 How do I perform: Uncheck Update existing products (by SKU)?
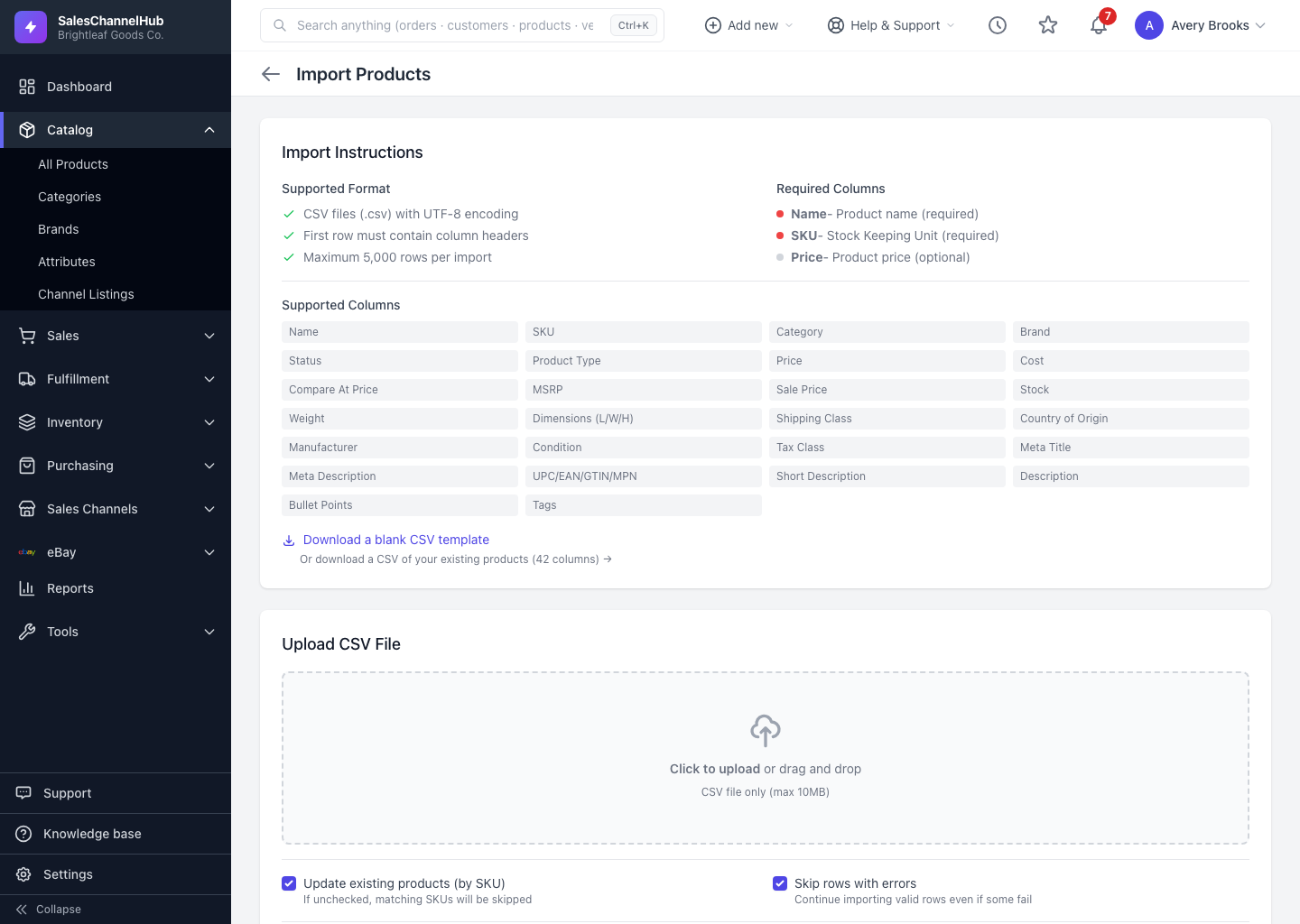[x=289, y=883]
